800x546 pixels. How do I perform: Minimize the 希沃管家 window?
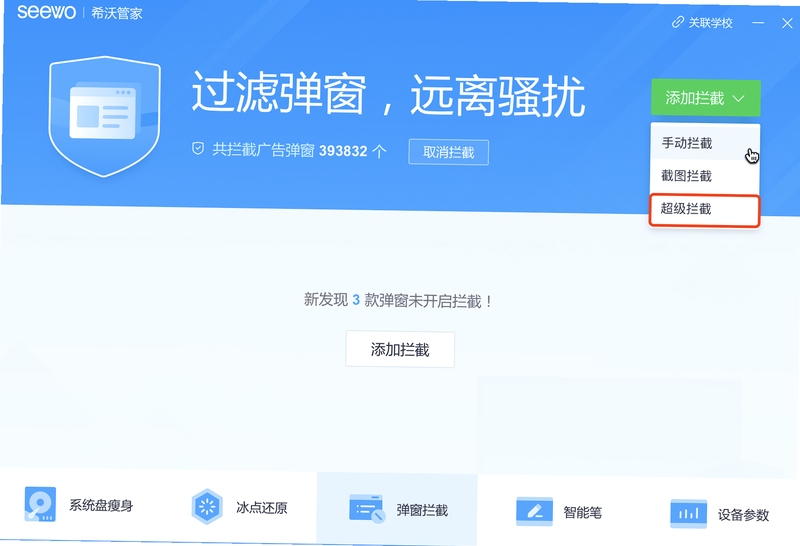coord(758,23)
